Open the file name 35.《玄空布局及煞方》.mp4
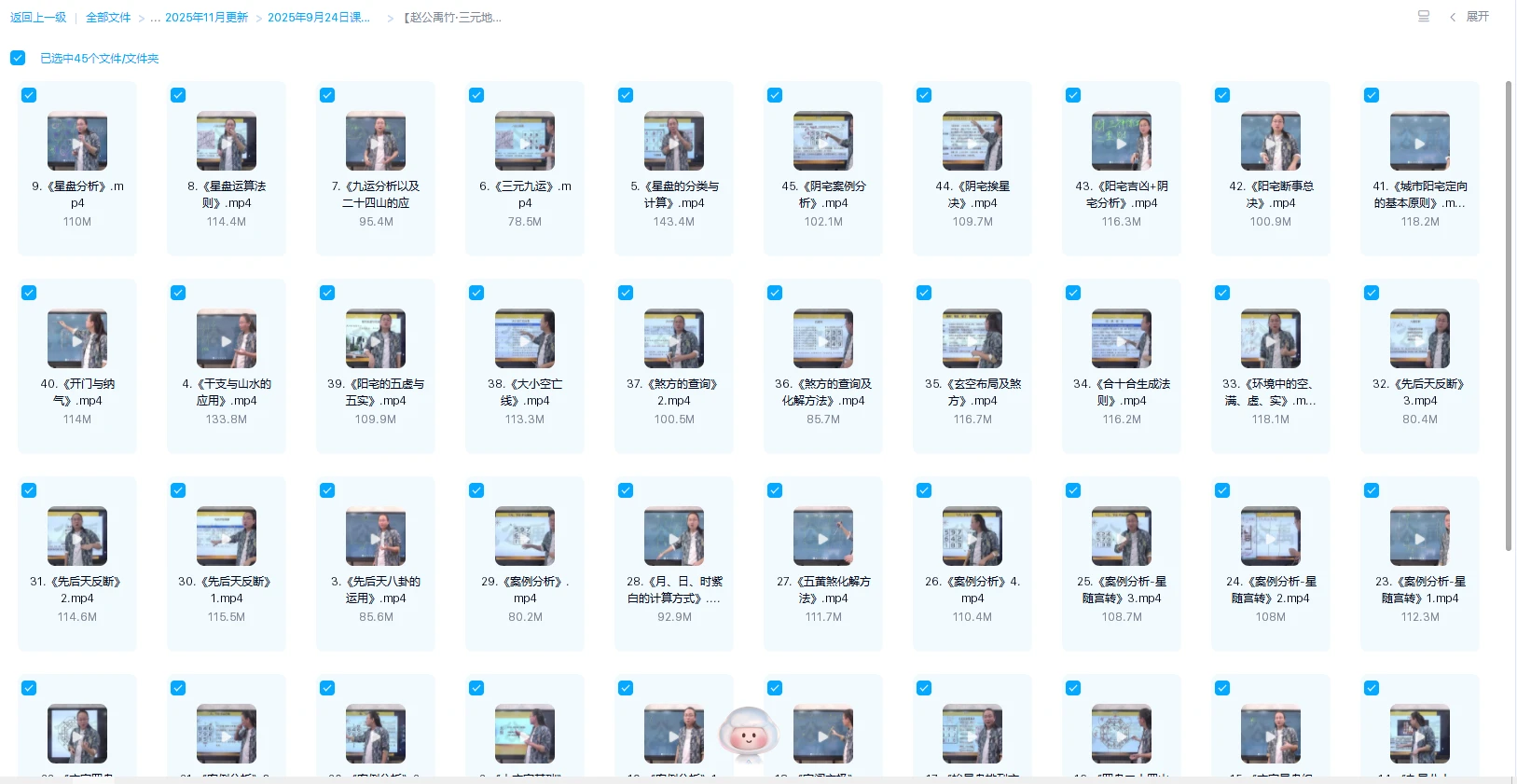Image resolution: width=1517 pixels, height=784 pixels. click(x=972, y=392)
